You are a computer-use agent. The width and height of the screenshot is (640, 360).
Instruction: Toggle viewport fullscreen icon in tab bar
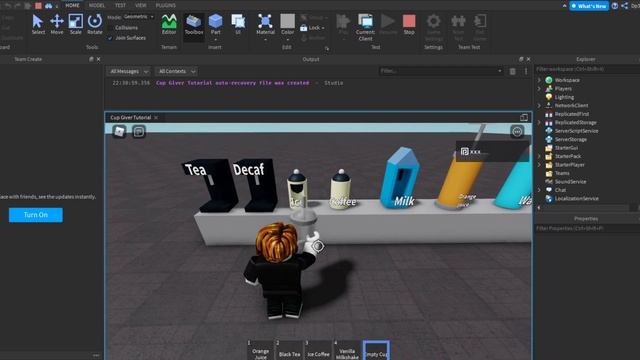point(524,118)
